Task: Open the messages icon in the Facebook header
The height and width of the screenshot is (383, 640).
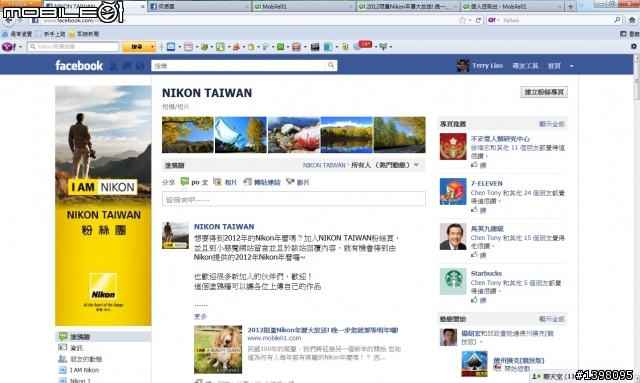Action: coord(127,66)
